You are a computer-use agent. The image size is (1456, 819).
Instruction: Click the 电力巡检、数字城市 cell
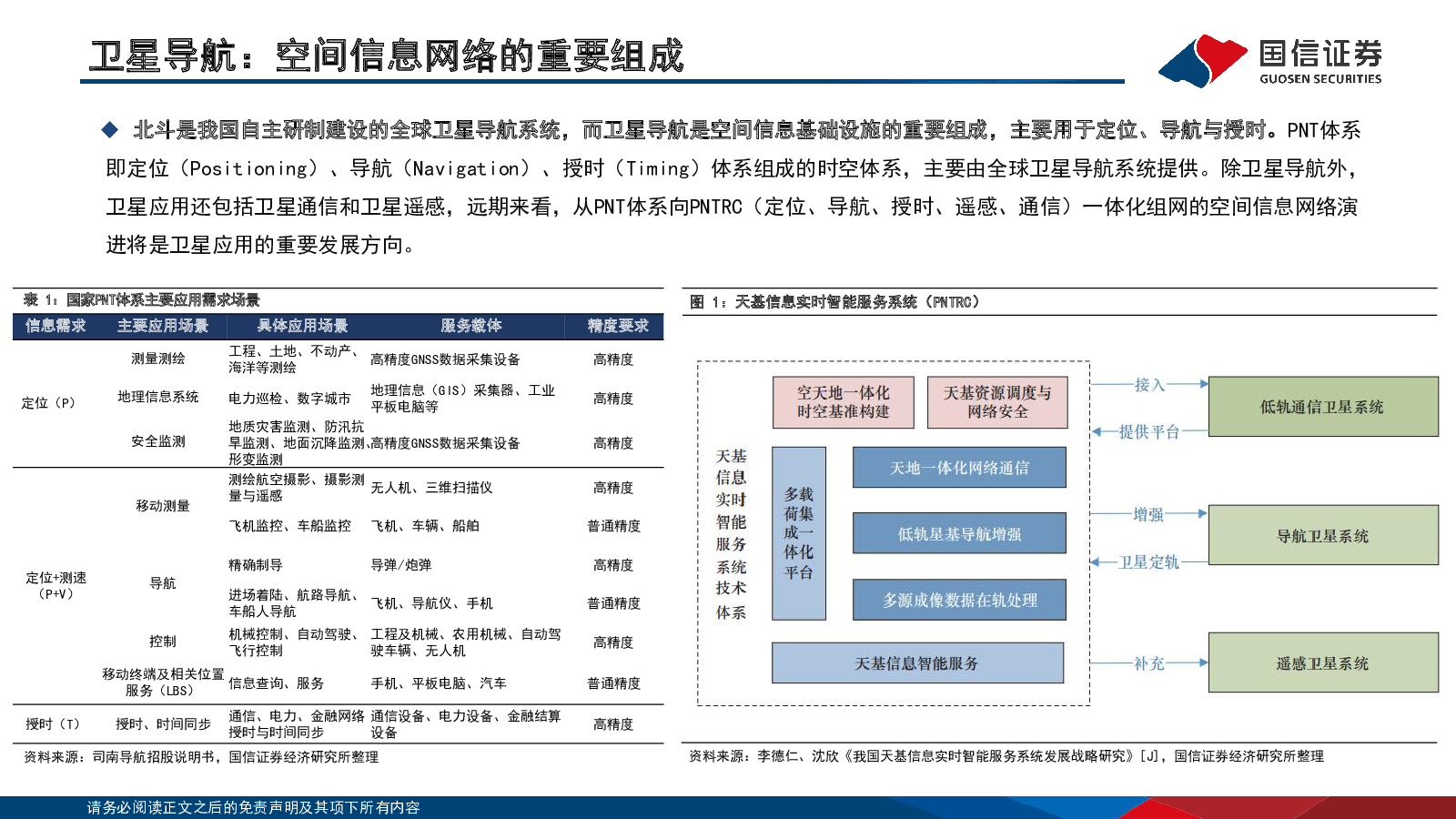(289, 399)
